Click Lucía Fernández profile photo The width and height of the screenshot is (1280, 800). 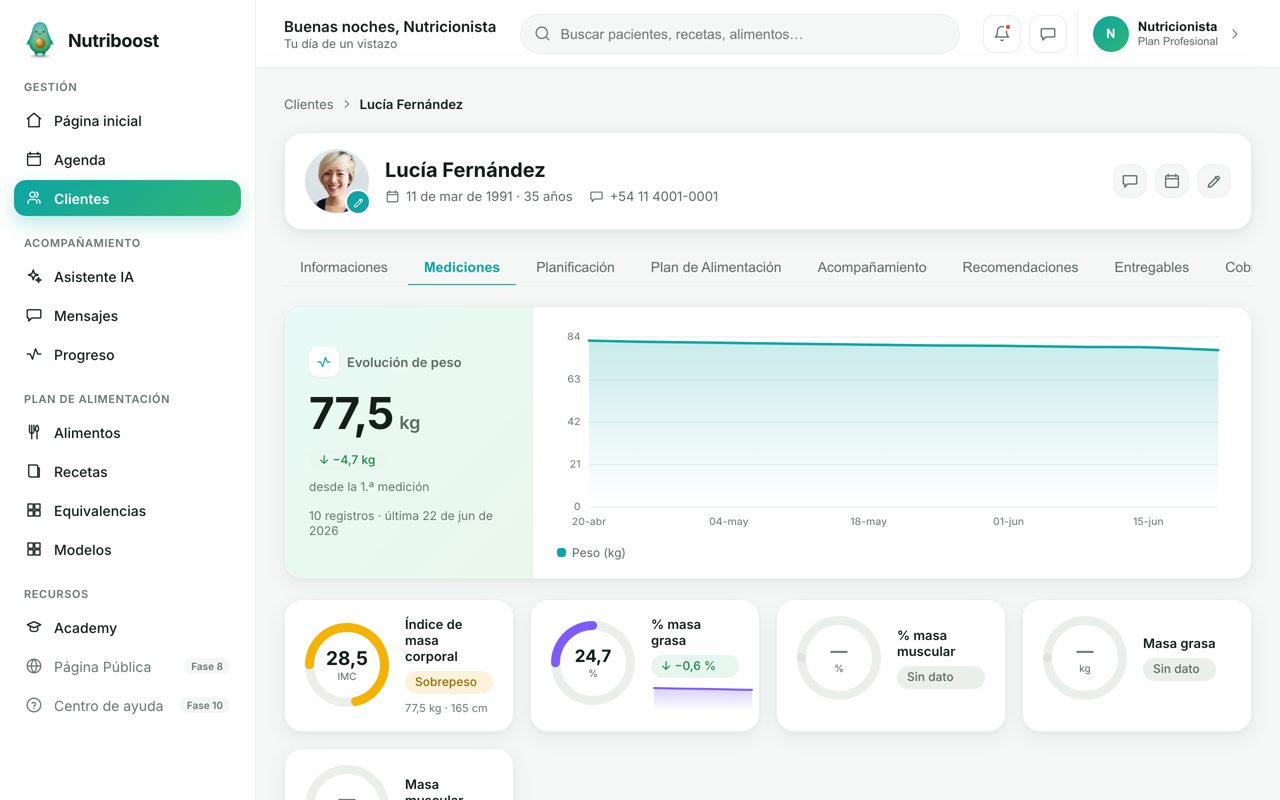tap(336, 181)
